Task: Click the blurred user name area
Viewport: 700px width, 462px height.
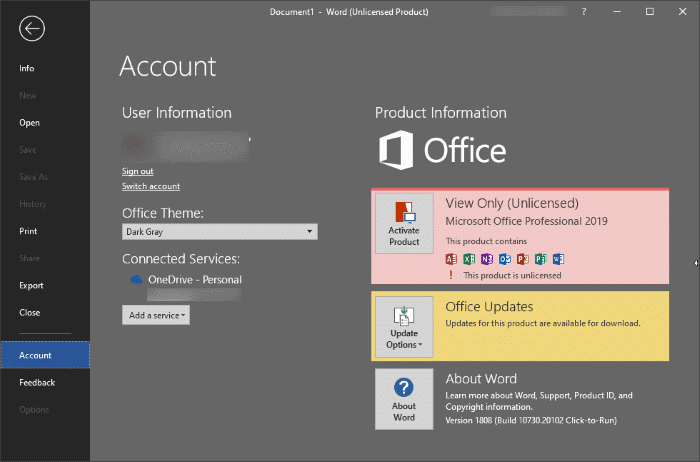Action: tap(186, 146)
